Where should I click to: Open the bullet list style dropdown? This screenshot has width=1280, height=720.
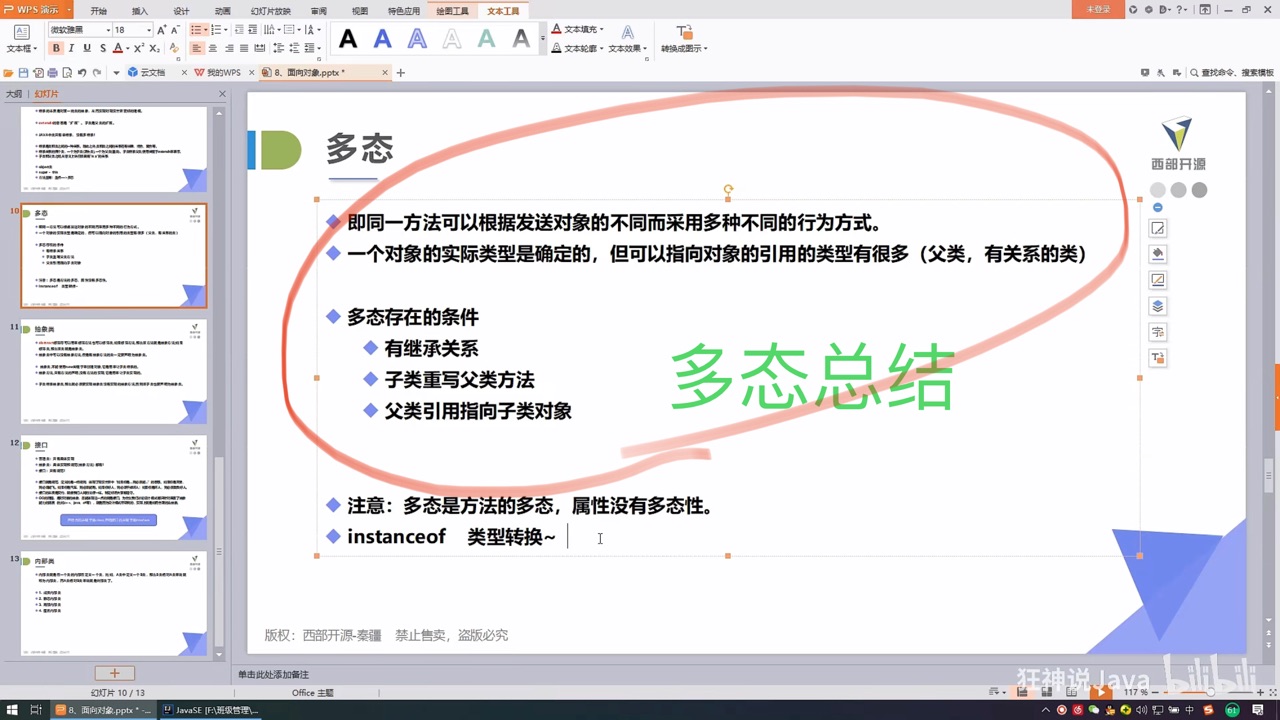click(x=204, y=29)
